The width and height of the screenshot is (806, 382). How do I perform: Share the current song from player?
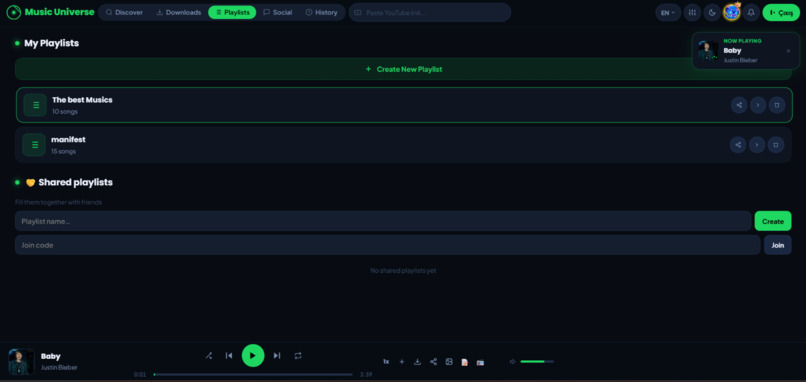click(x=433, y=362)
